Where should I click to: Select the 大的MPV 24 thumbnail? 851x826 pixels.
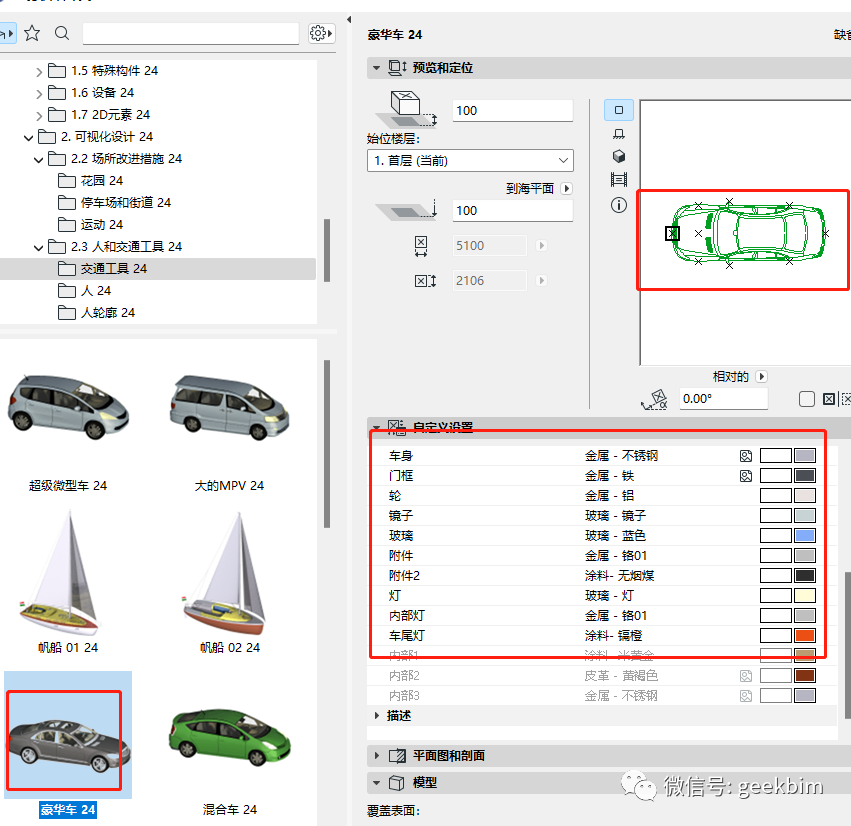[229, 407]
